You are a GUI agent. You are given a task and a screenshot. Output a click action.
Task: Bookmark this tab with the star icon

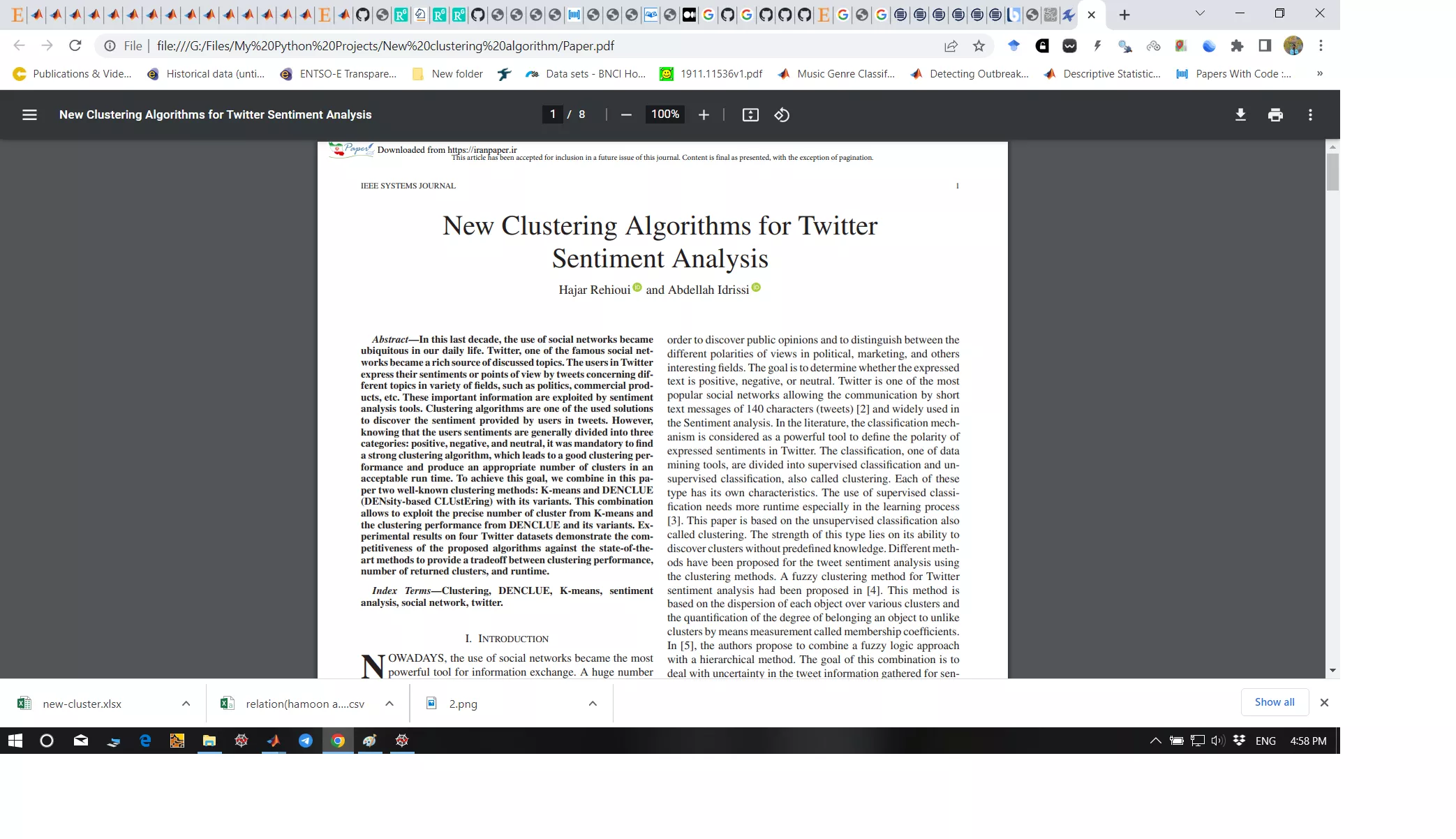point(979,45)
